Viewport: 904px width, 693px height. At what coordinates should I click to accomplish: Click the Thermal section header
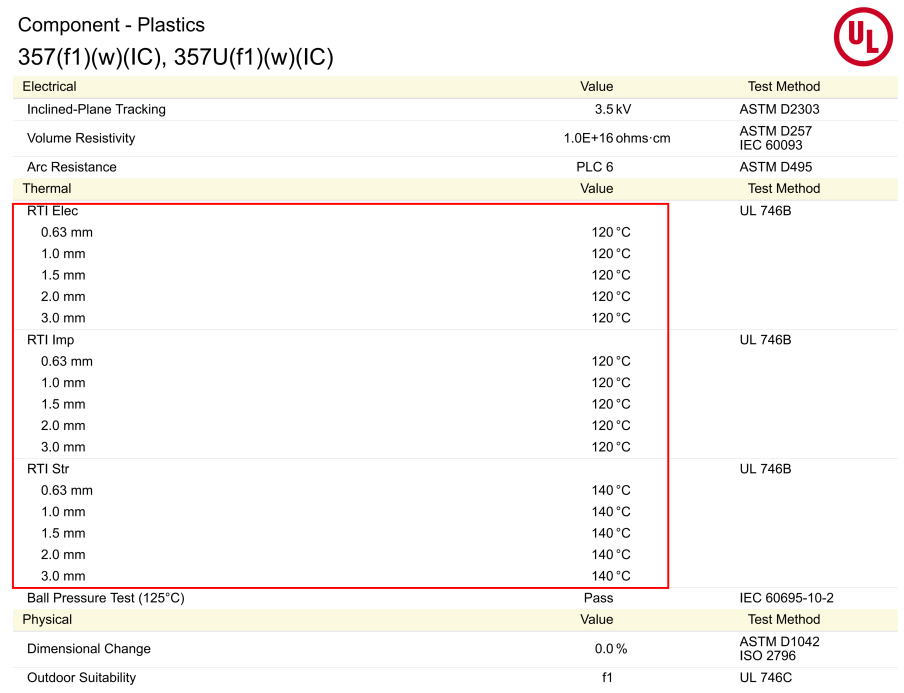(47, 188)
